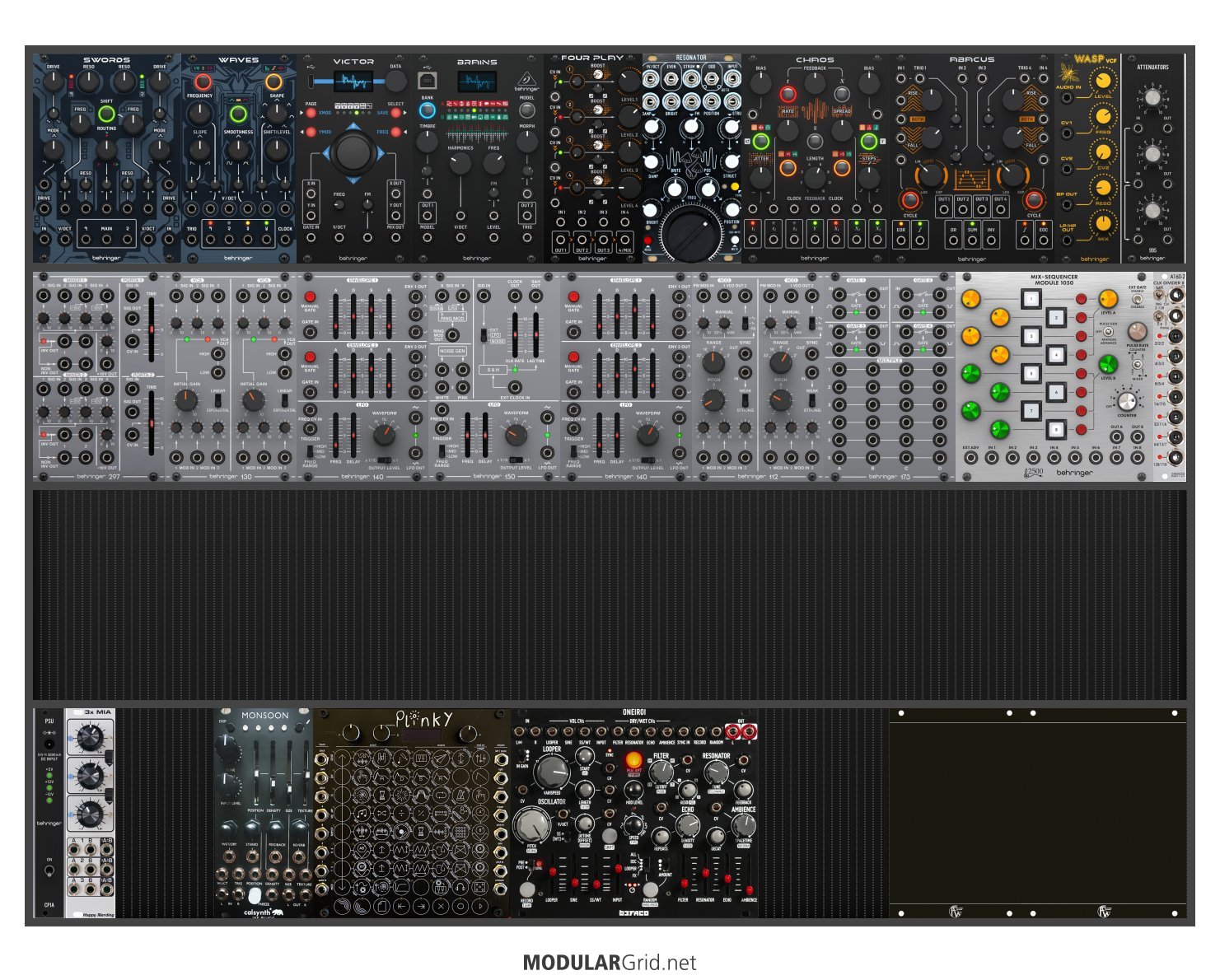Click the AMBIENCE fader on Oneiroi
The height and width of the screenshot is (980, 1220).
[x=750, y=875]
